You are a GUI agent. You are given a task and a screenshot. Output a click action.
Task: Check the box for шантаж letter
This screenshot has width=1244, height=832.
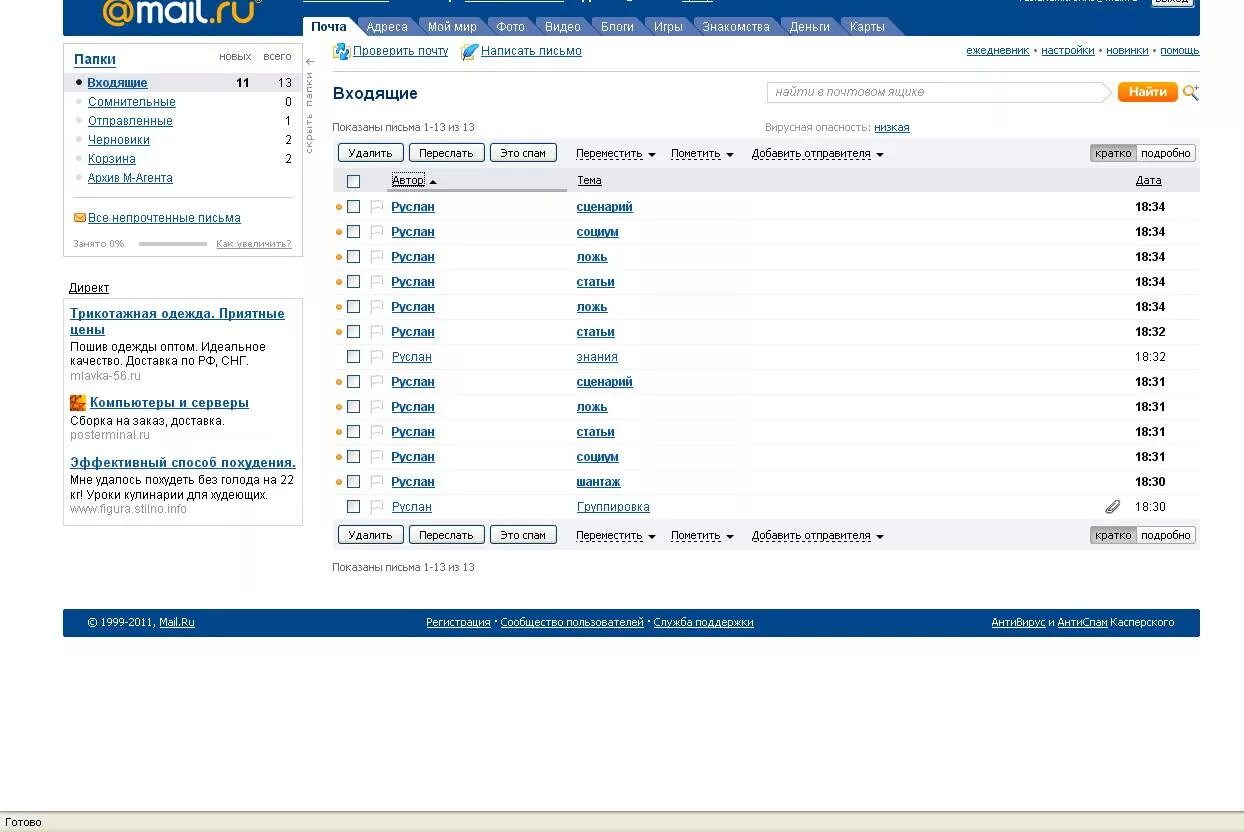pyautogui.click(x=353, y=482)
